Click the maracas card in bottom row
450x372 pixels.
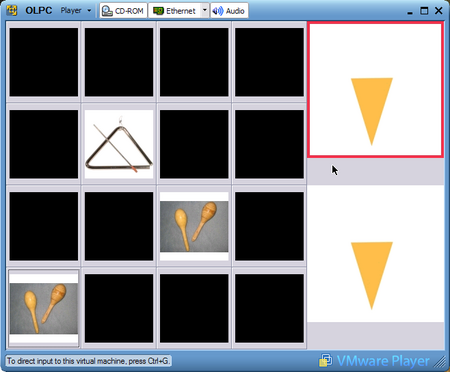44,308
